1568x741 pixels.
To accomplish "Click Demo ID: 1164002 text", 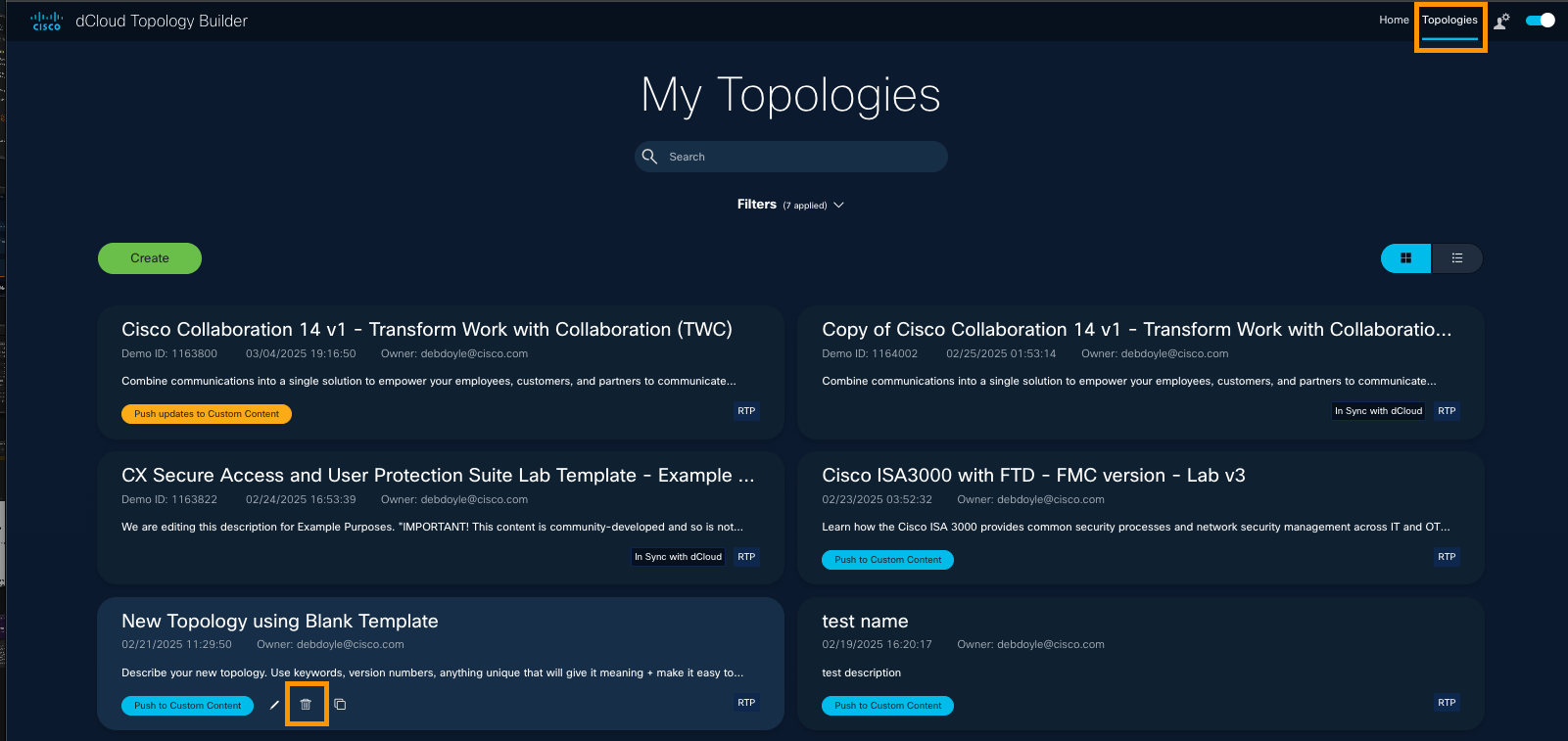I will [870, 354].
